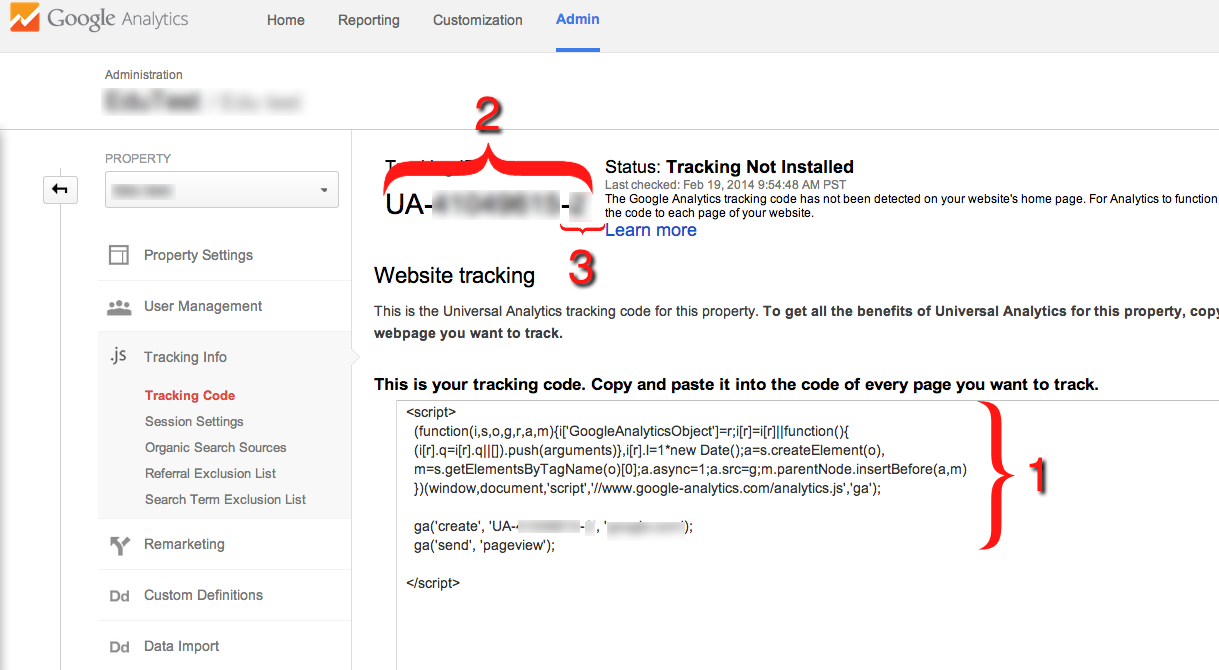Screen dimensions: 1219x670
Task: Go to the Customization tab
Action: pos(477,19)
